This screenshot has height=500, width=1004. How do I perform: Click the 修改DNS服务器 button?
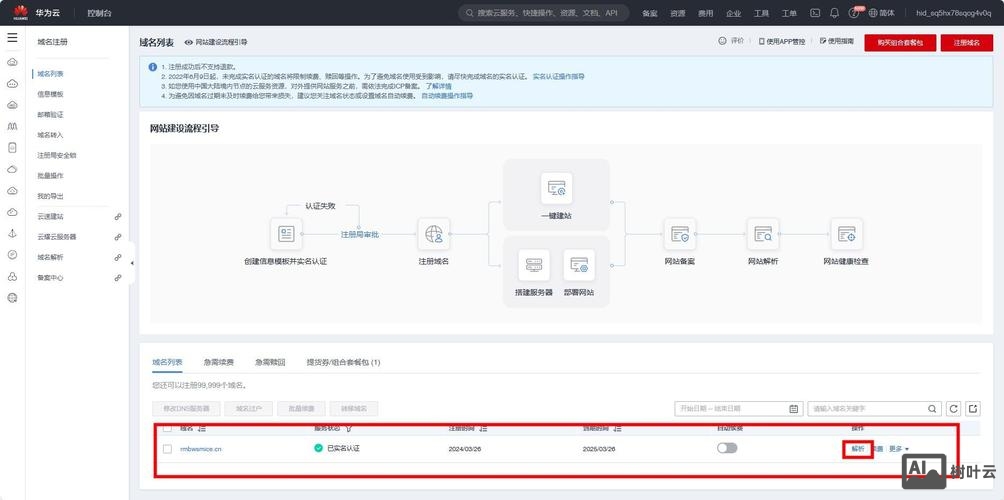tap(186, 408)
